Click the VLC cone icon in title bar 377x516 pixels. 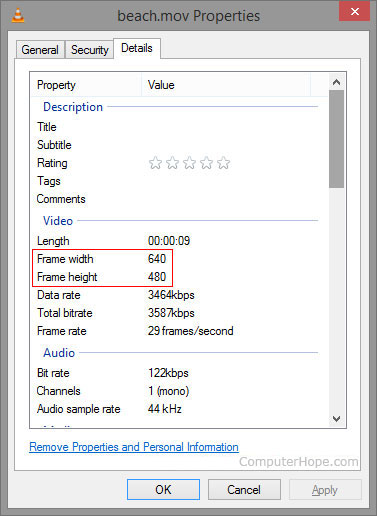18,15
